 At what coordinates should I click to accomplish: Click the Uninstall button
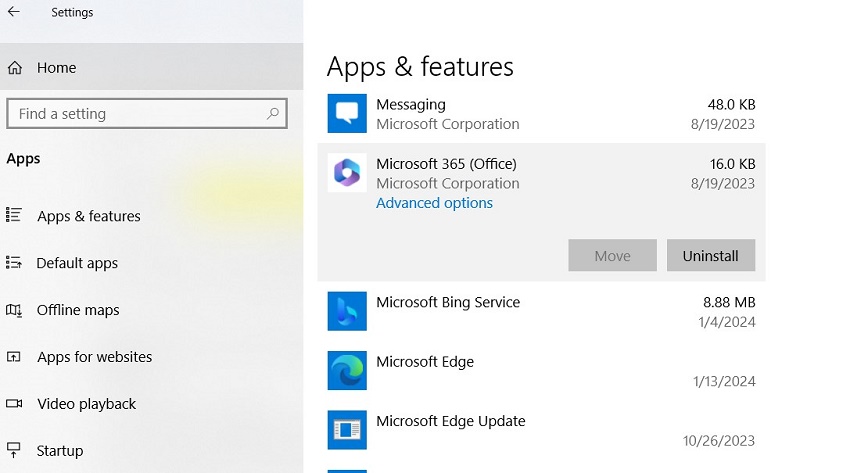711,255
